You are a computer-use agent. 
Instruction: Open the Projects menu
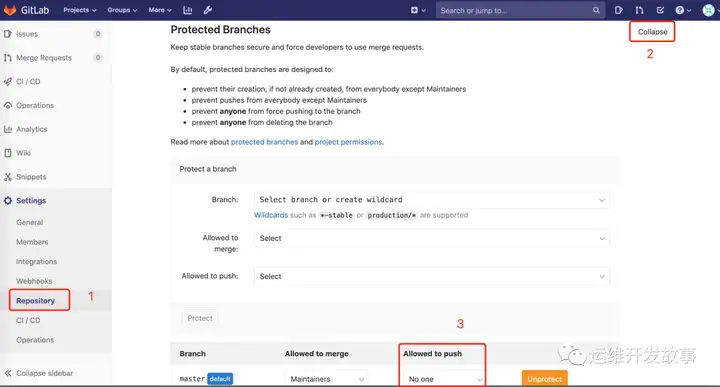coord(80,10)
